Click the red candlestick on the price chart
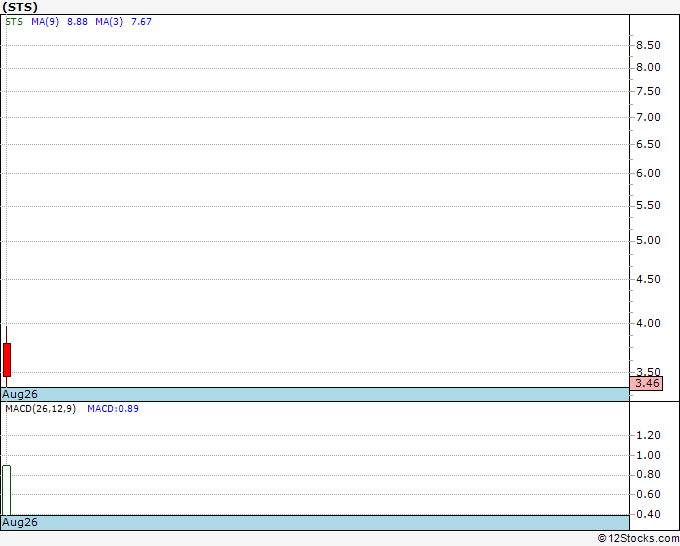This screenshot has width=680, height=546. (7, 360)
